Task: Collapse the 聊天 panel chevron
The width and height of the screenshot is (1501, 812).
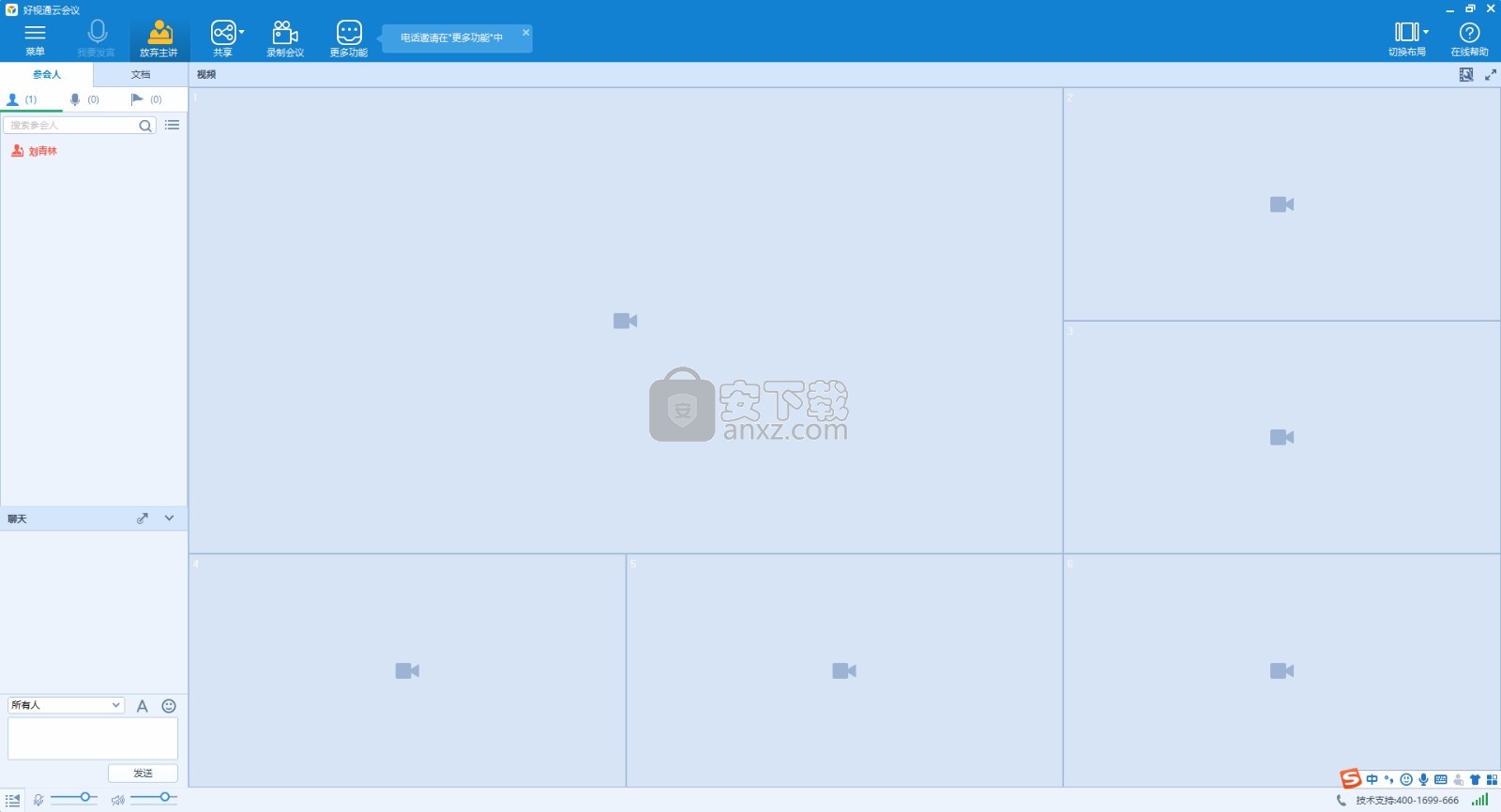Action: (169, 518)
